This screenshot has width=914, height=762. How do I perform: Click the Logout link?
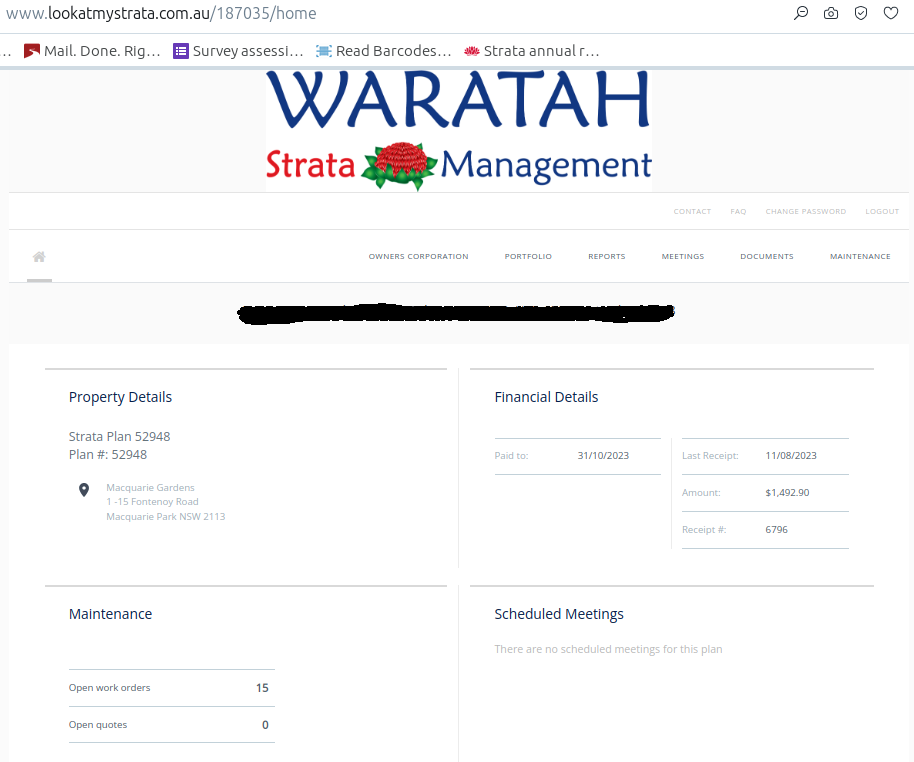click(882, 212)
